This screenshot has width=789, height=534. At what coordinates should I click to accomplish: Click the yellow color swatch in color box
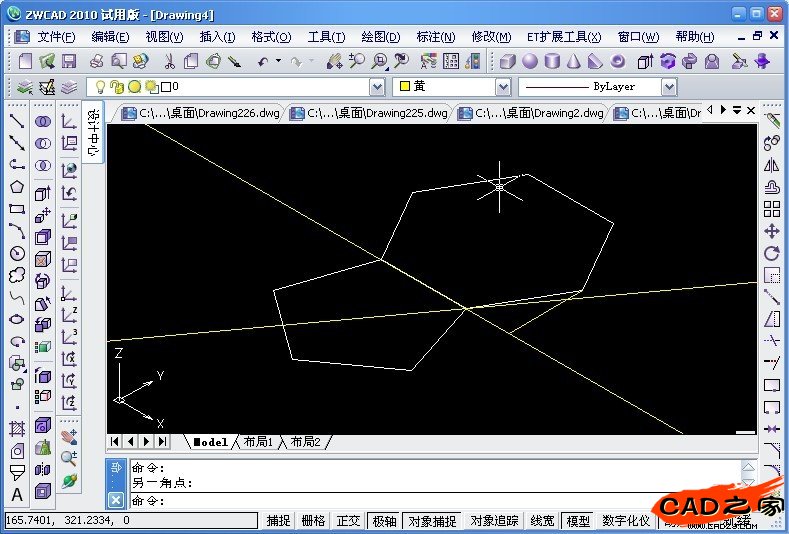coord(405,87)
